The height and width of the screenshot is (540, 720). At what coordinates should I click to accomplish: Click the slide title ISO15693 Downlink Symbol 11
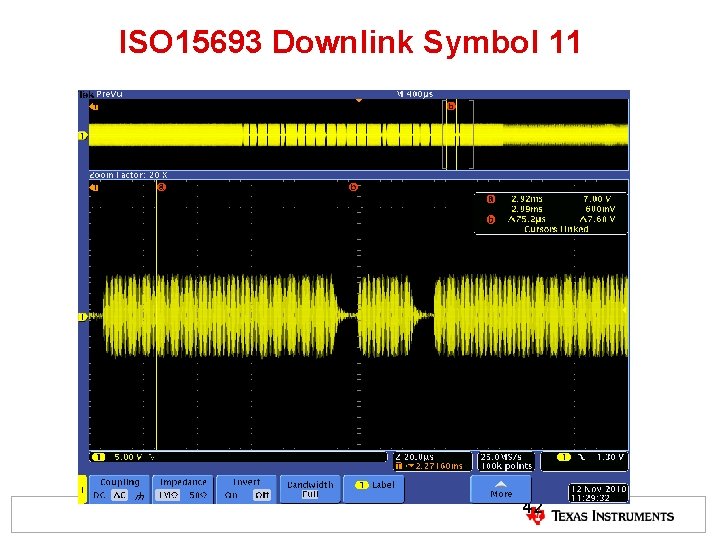[x=350, y=42]
